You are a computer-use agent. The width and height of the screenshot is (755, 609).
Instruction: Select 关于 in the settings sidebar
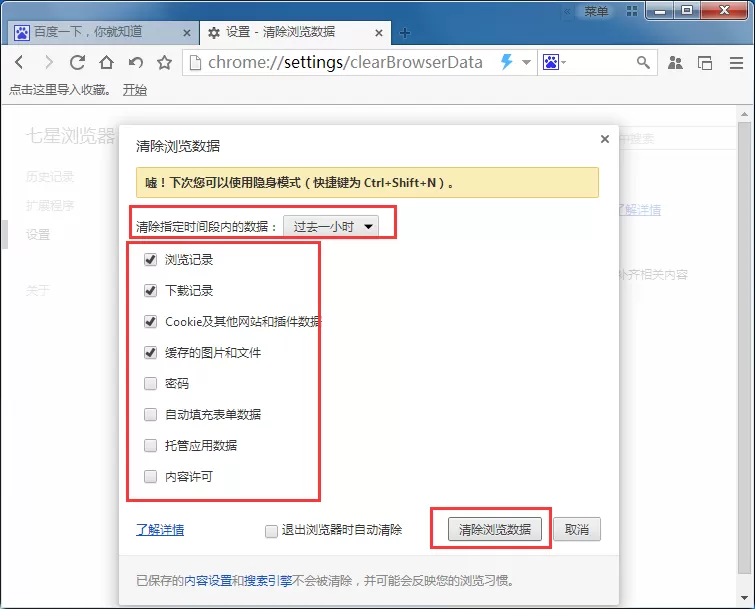click(x=38, y=290)
